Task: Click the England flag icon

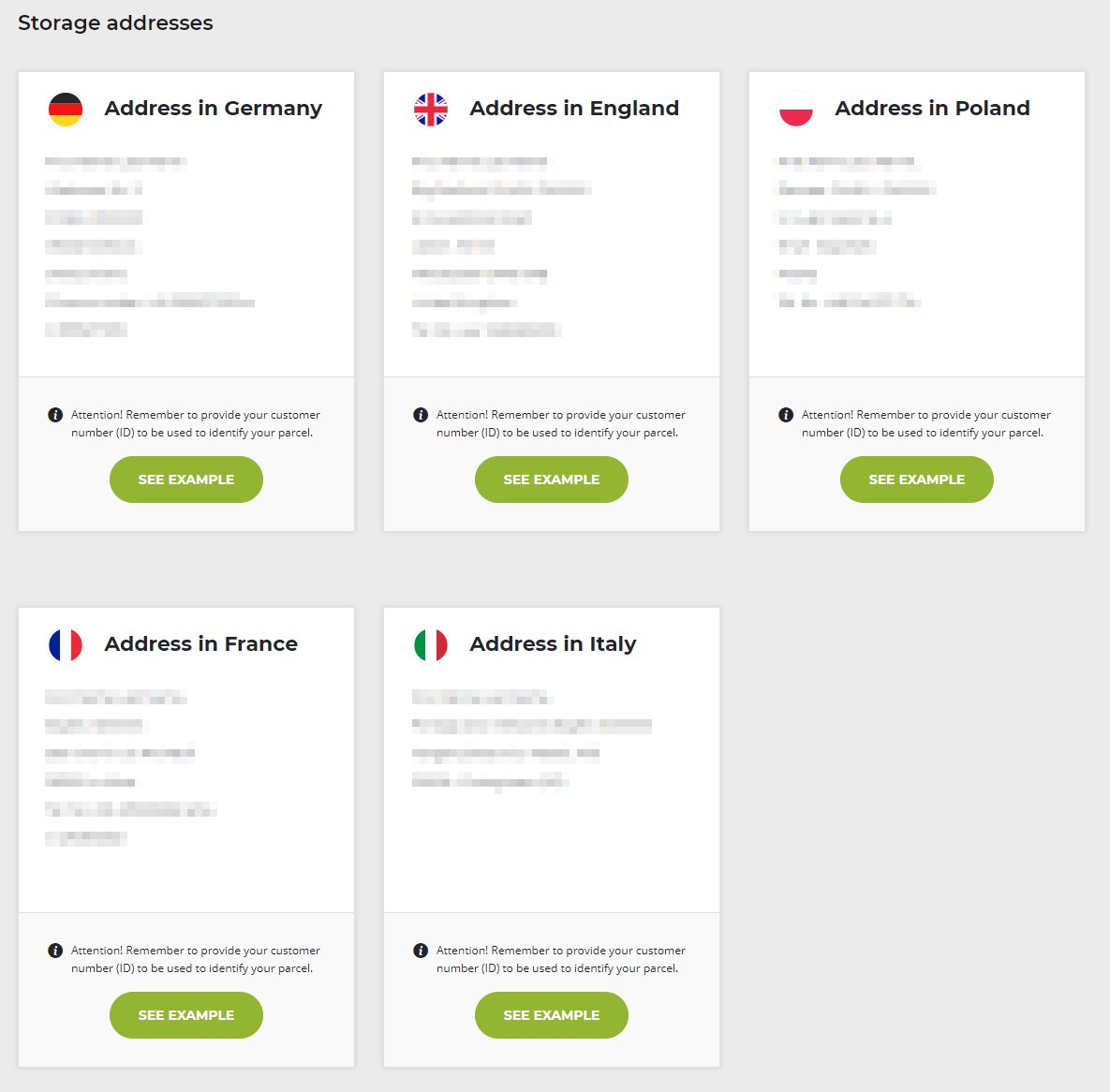Action: click(x=431, y=110)
